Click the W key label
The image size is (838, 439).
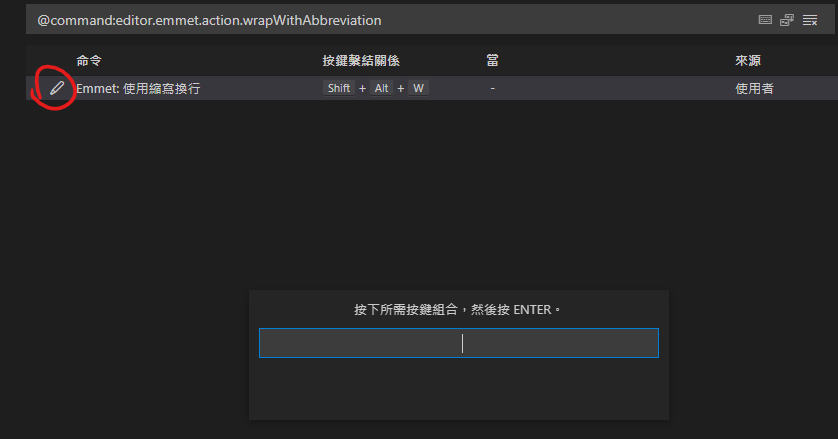[418, 88]
